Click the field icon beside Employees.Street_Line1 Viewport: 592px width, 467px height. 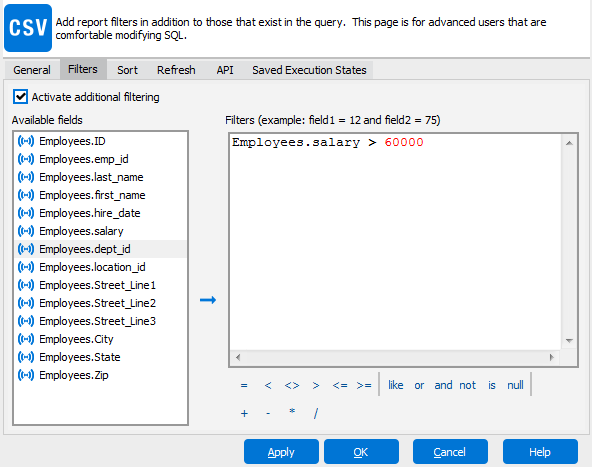26,285
